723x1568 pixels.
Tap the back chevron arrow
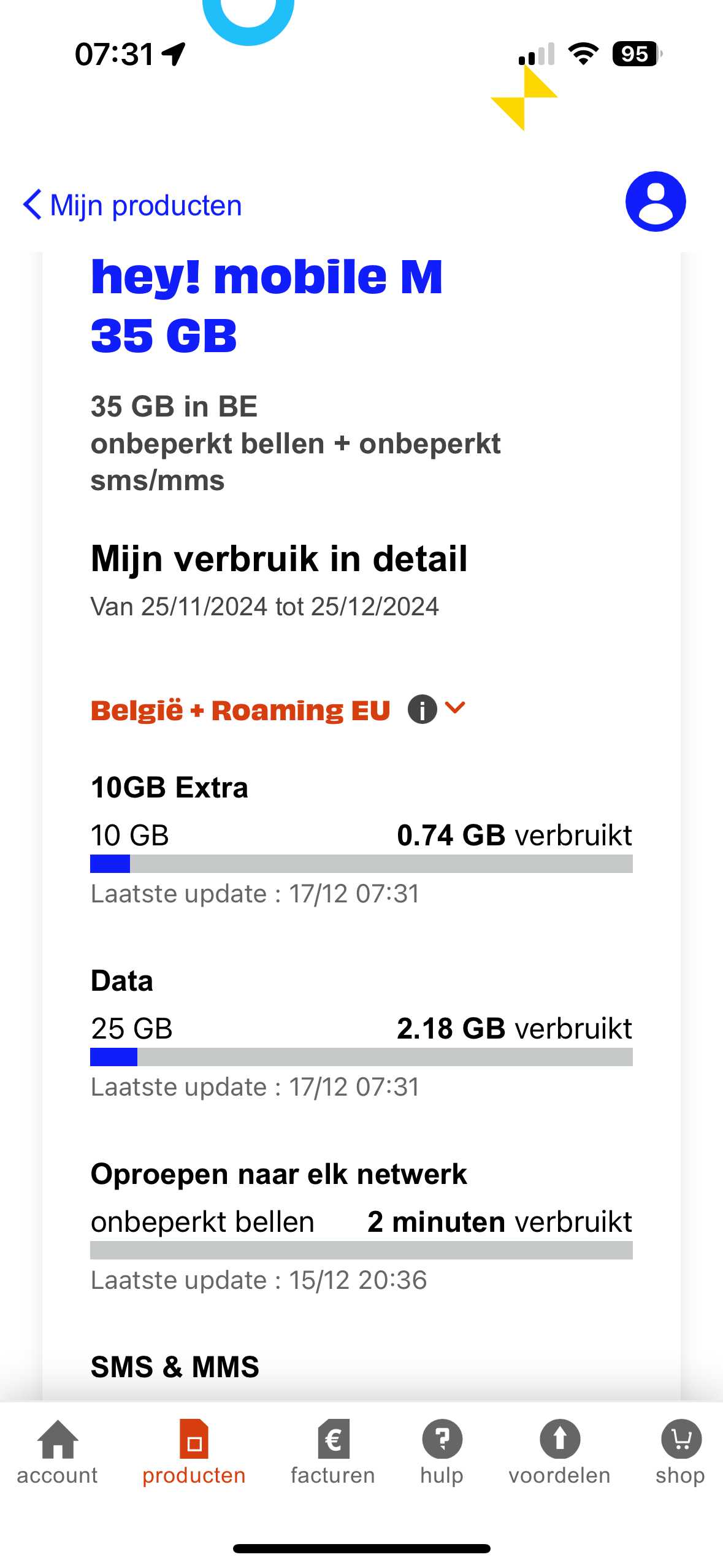[32, 204]
